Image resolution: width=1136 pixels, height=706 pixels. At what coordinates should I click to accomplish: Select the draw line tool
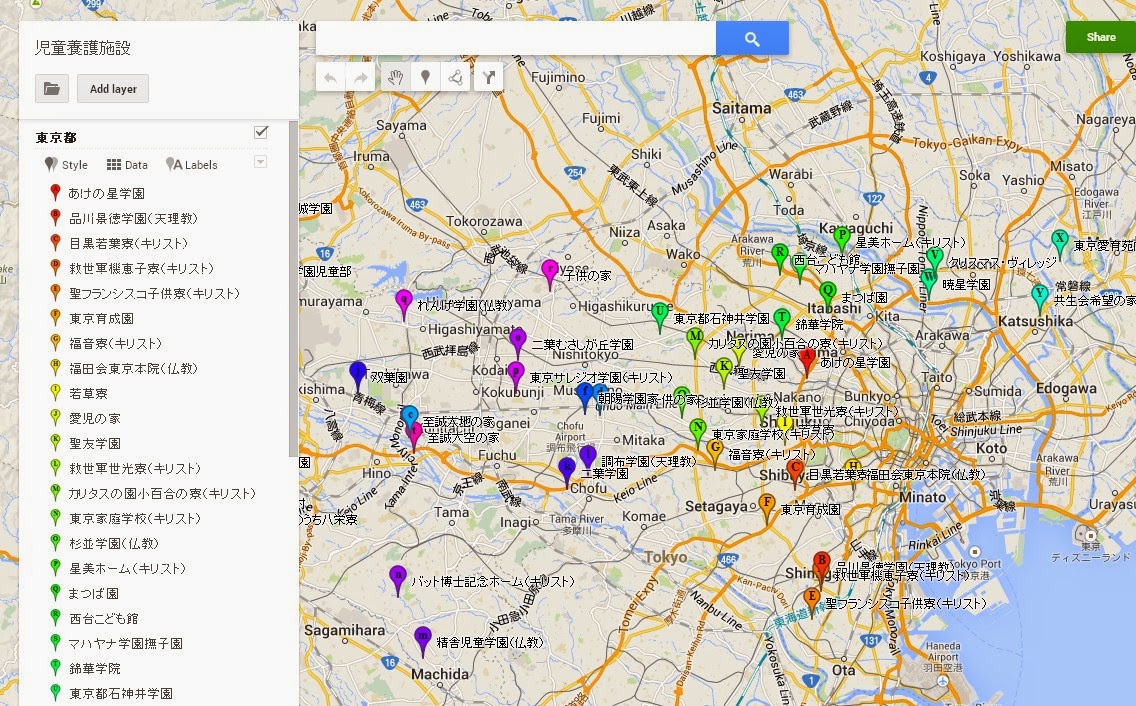coord(456,77)
